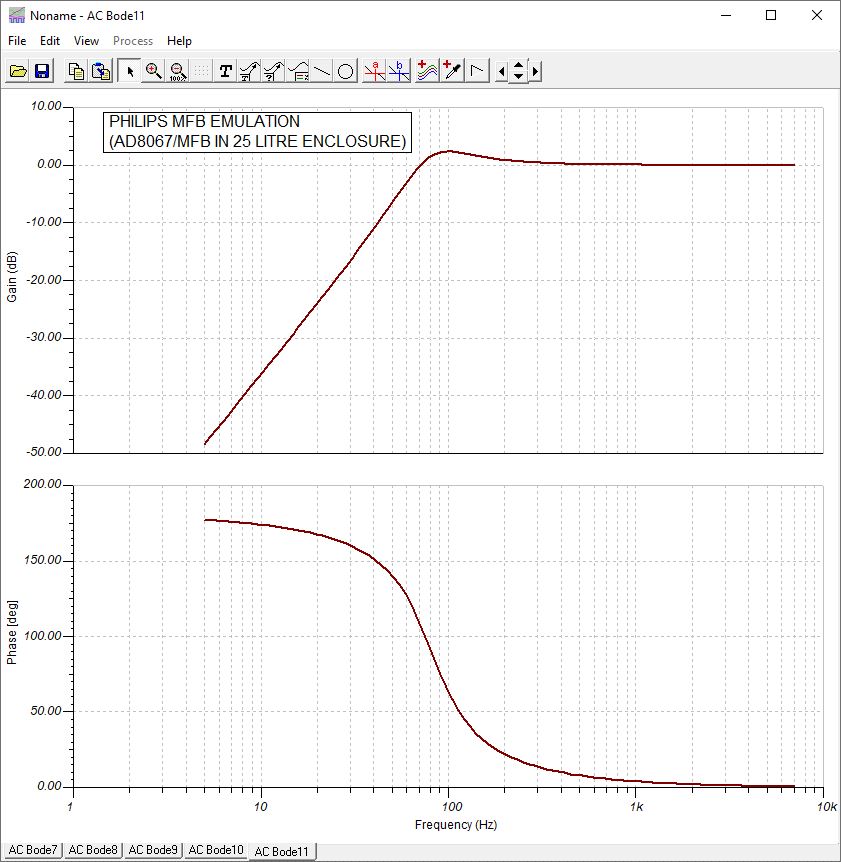The width and height of the screenshot is (841, 862).
Task: Select the Text (T) annotation tool
Action: click(x=225, y=71)
